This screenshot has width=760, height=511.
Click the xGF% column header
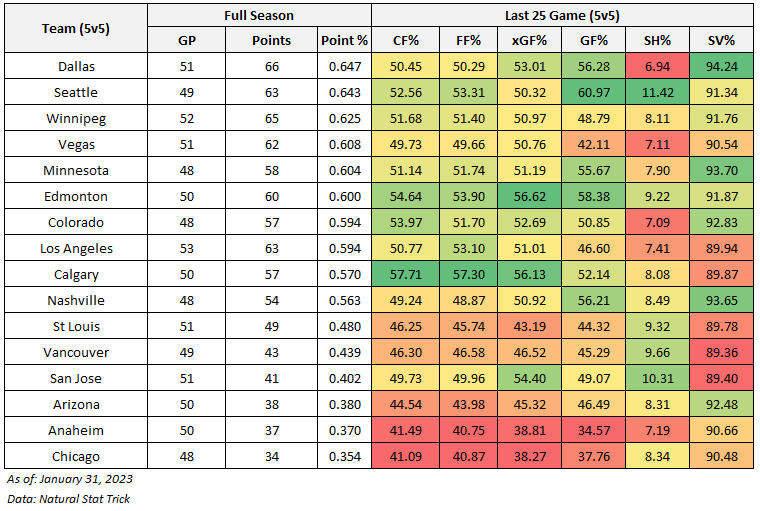529,40
